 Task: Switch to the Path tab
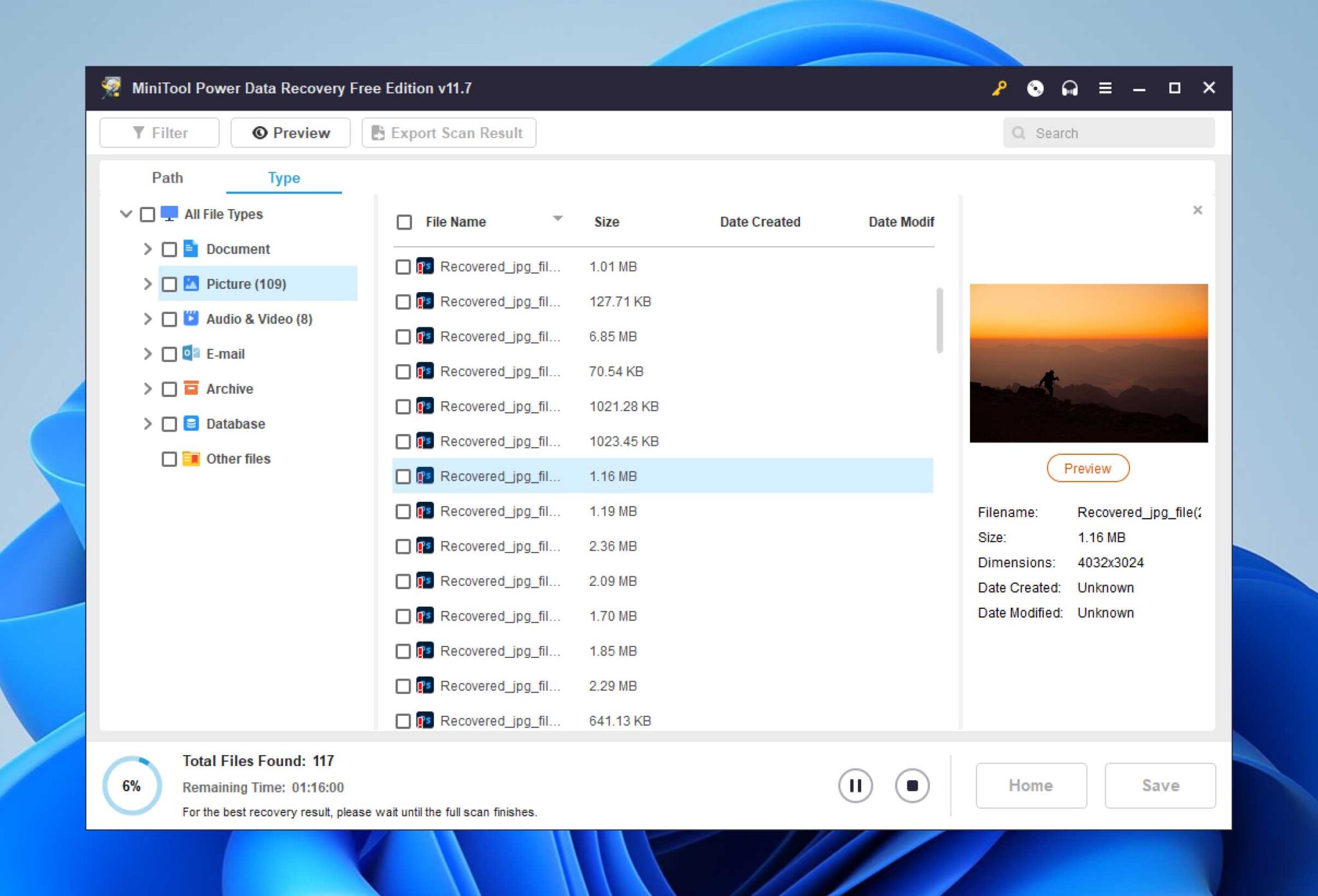[x=167, y=178]
